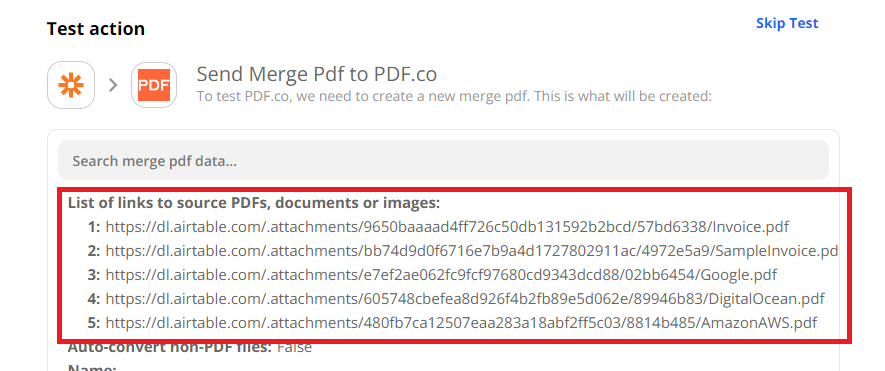
Task: Click the row number 5 label
Action: coord(94,324)
